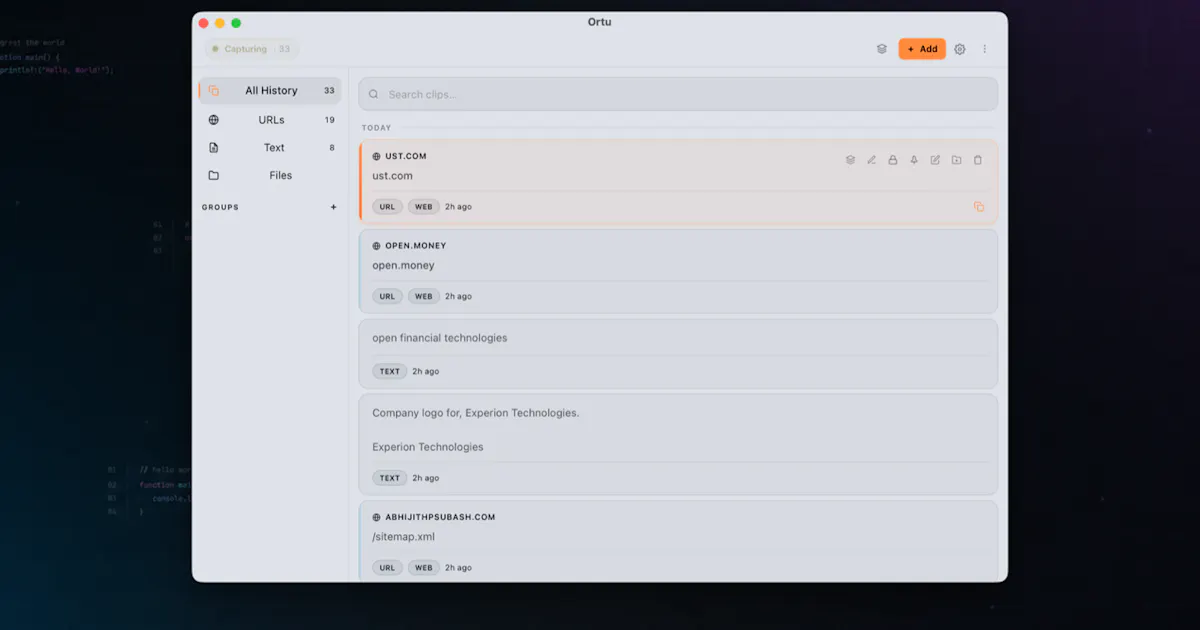The image size is (1200, 630).
Task: Click stack icon on ust.com clip
Action: pyautogui.click(x=850, y=160)
